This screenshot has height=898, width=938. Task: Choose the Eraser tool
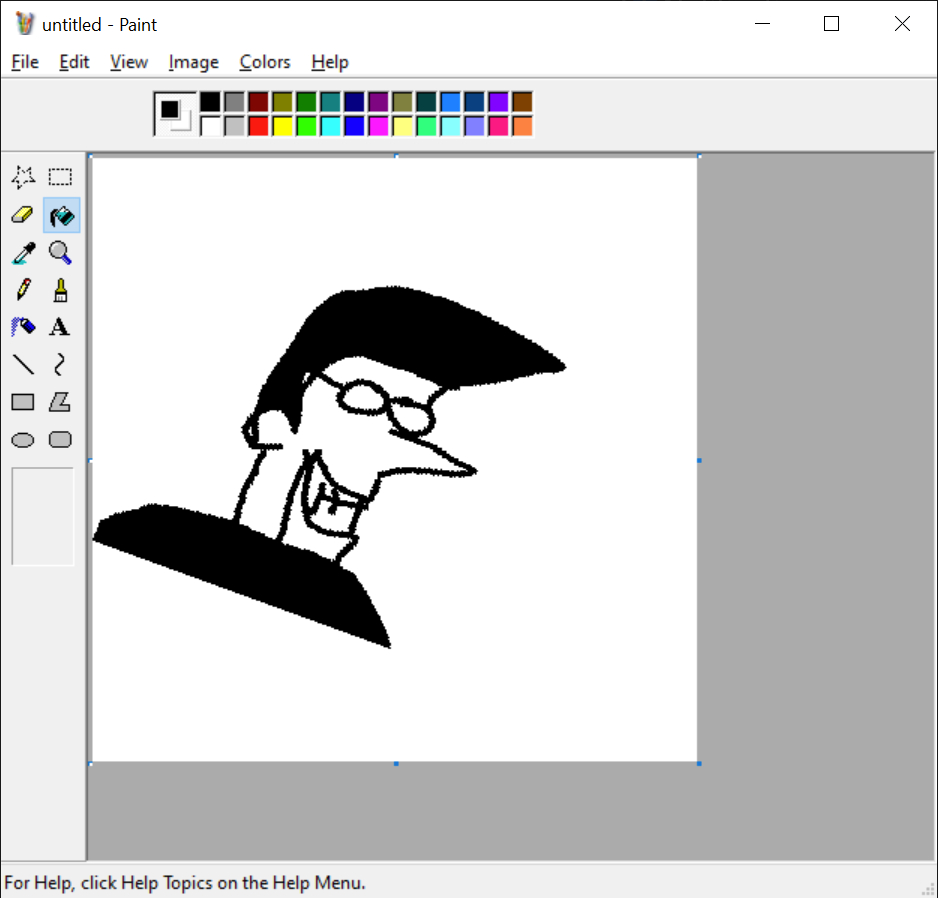[23, 215]
